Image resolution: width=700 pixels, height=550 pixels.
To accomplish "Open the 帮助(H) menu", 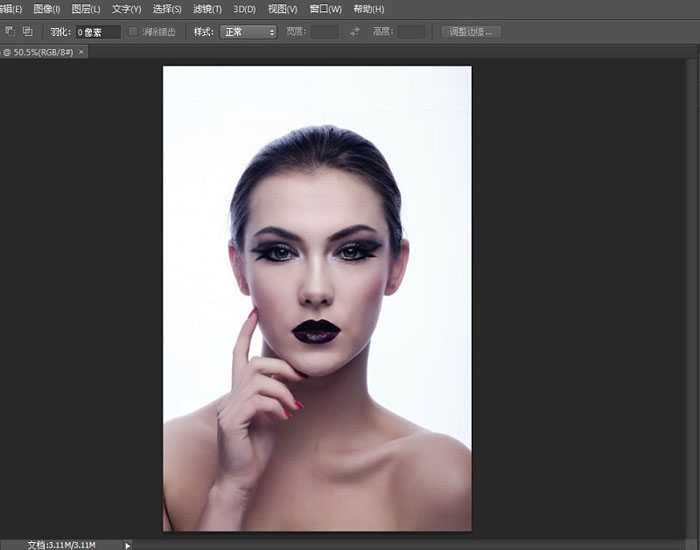I will 369,9.
